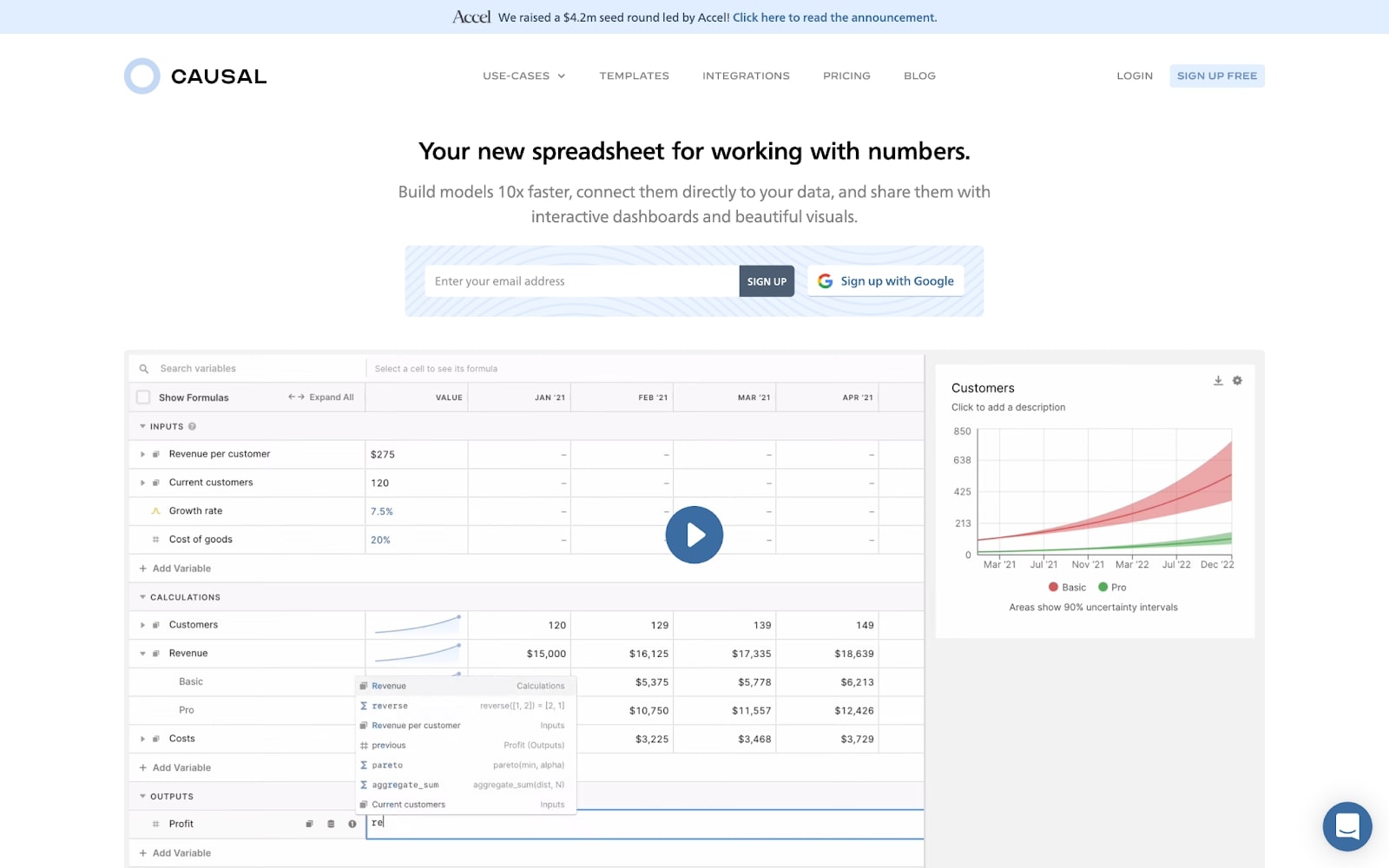Image resolution: width=1389 pixels, height=868 pixels.
Task: Open the Pricing page
Action: pyautogui.click(x=846, y=76)
